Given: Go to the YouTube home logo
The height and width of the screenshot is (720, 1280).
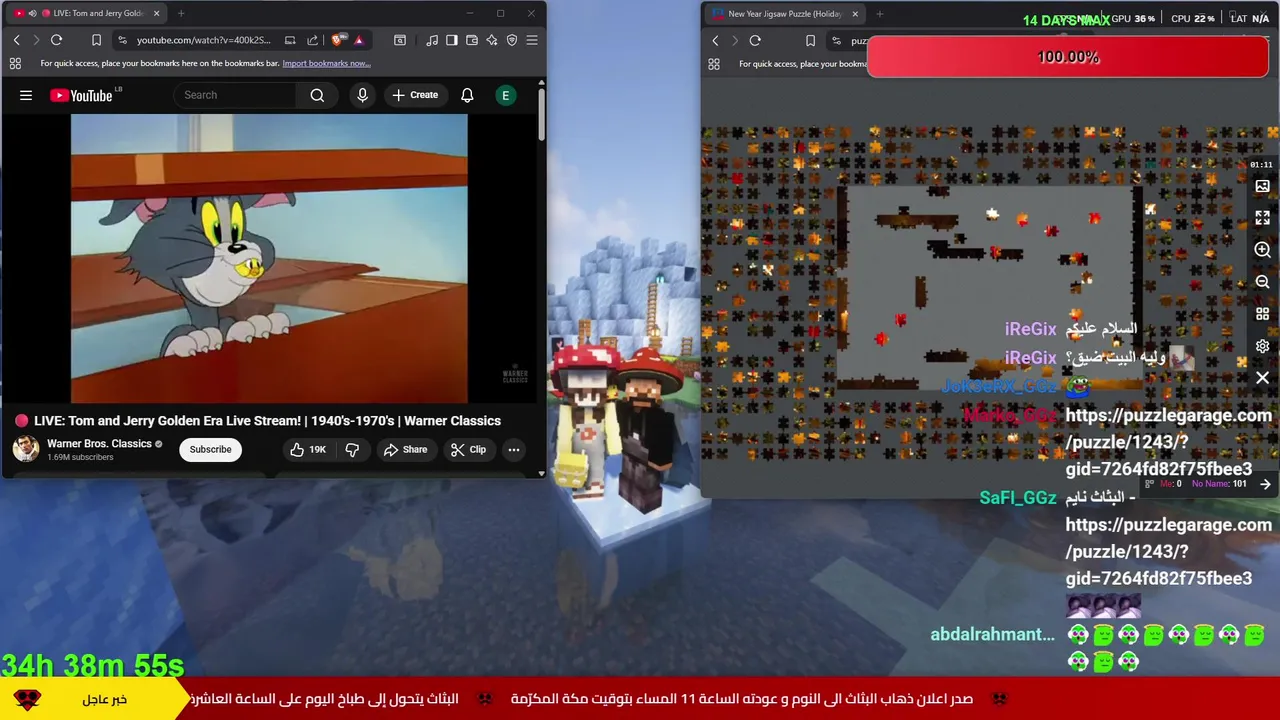Looking at the screenshot, I should click(x=82, y=95).
